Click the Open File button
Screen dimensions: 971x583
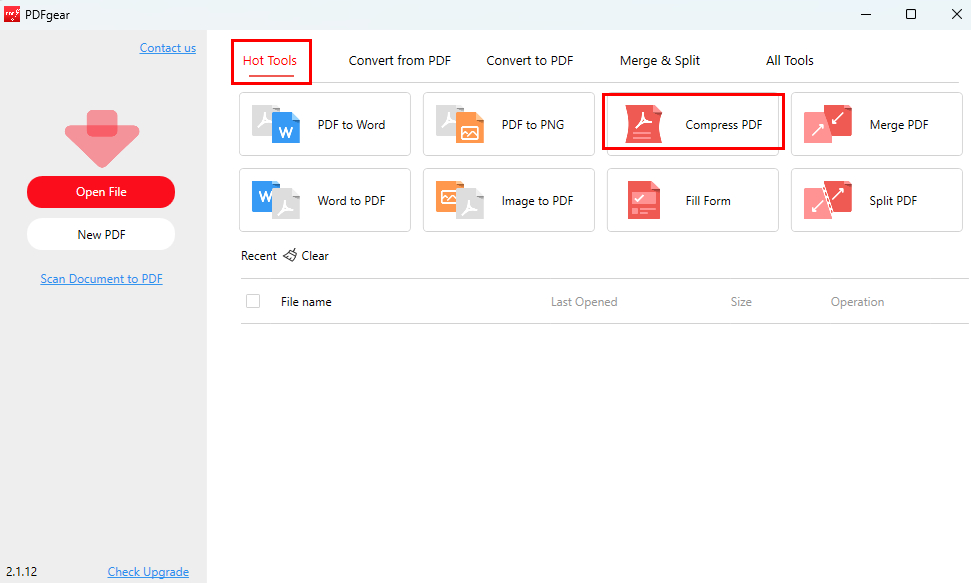pyautogui.click(x=100, y=191)
